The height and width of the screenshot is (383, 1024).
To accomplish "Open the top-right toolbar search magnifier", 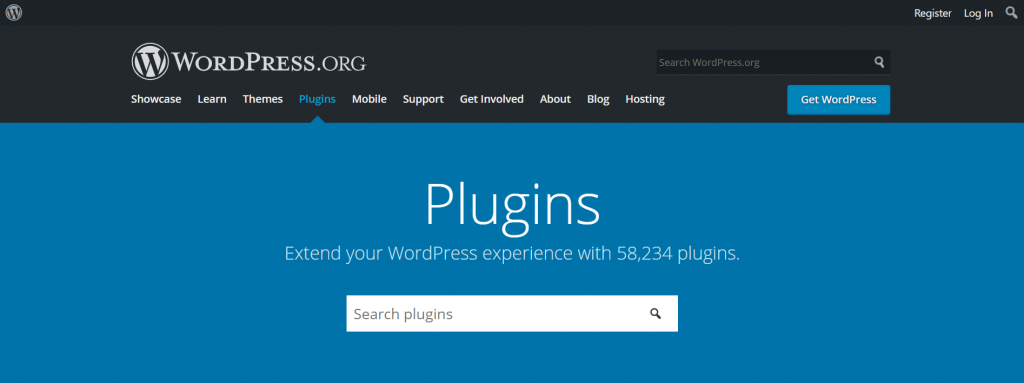I will (x=1011, y=12).
